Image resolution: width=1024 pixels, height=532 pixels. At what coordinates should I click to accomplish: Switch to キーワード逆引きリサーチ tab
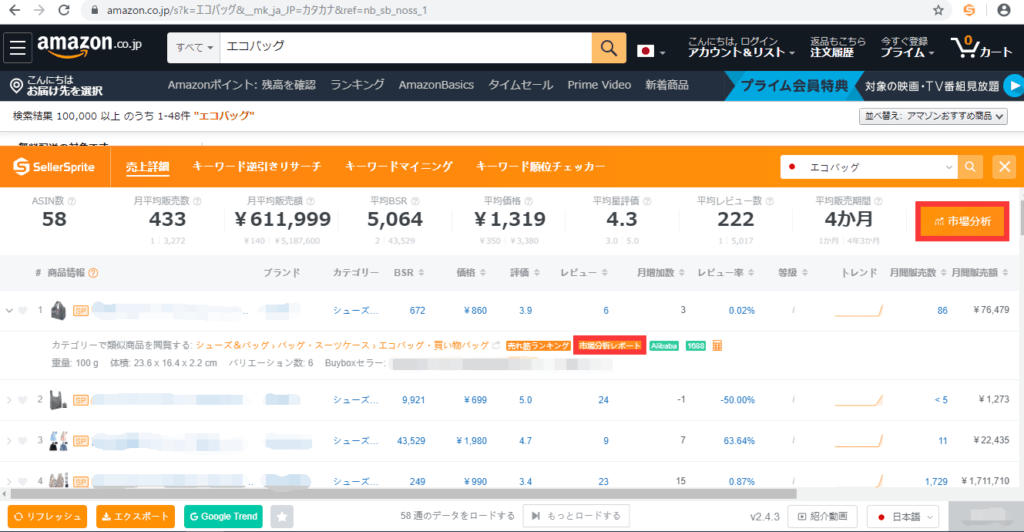point(257,167)
